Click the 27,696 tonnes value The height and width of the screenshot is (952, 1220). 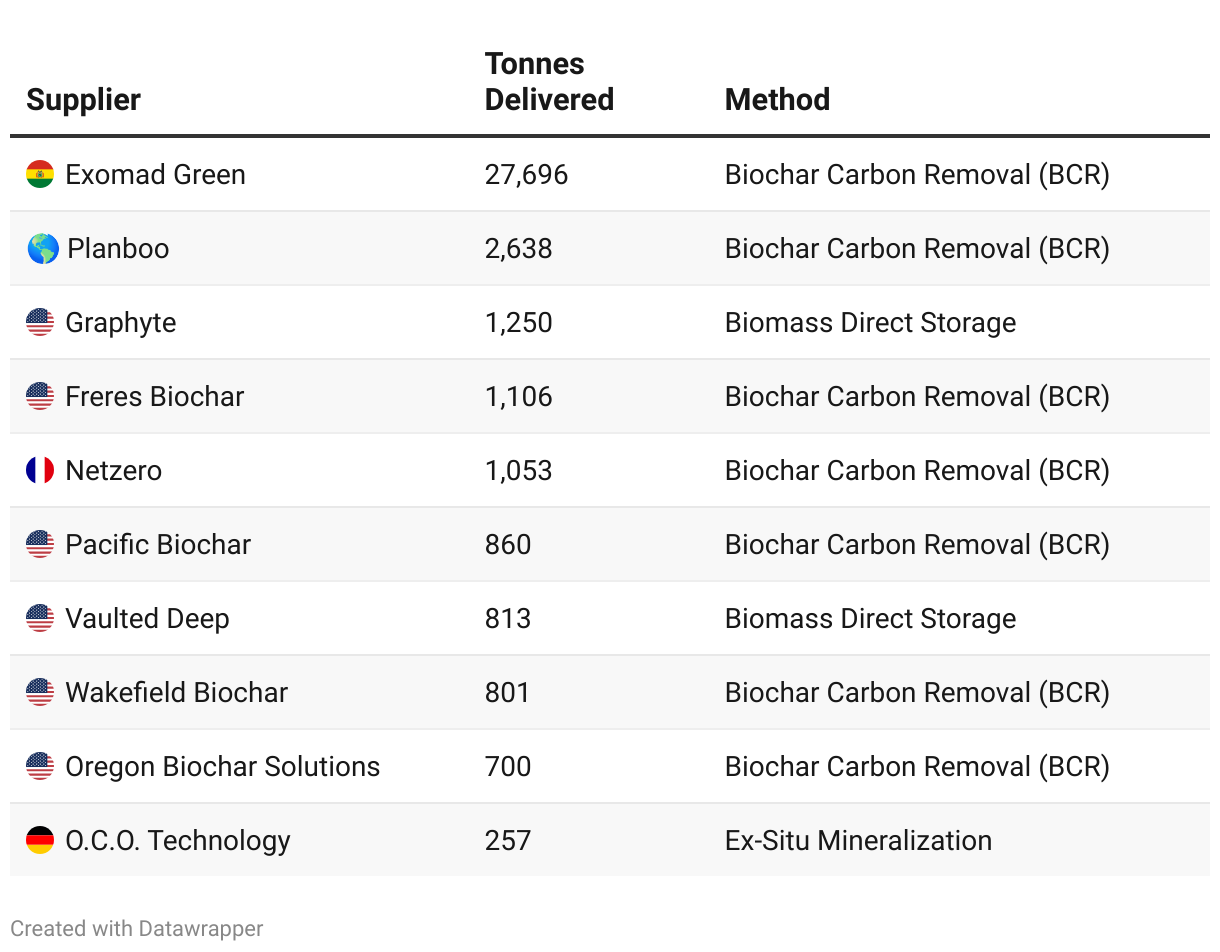pos(526,174)
